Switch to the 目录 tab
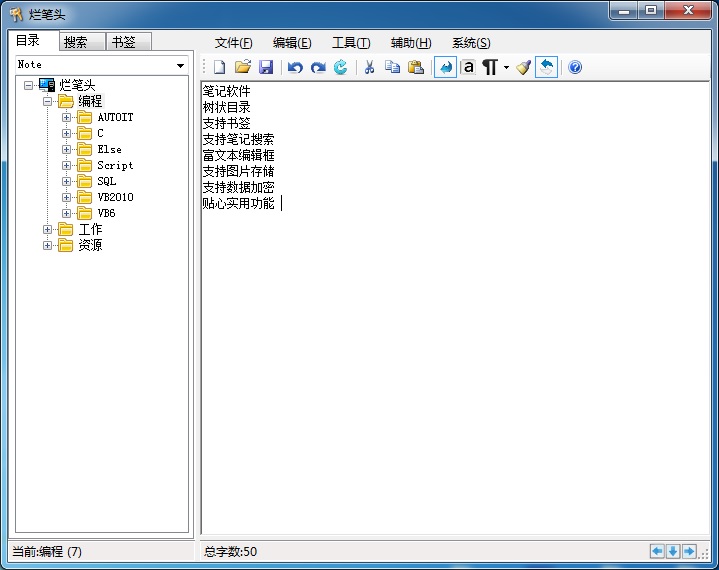The width and height of the screenshot is (719, 570). [x=33, y=40]
